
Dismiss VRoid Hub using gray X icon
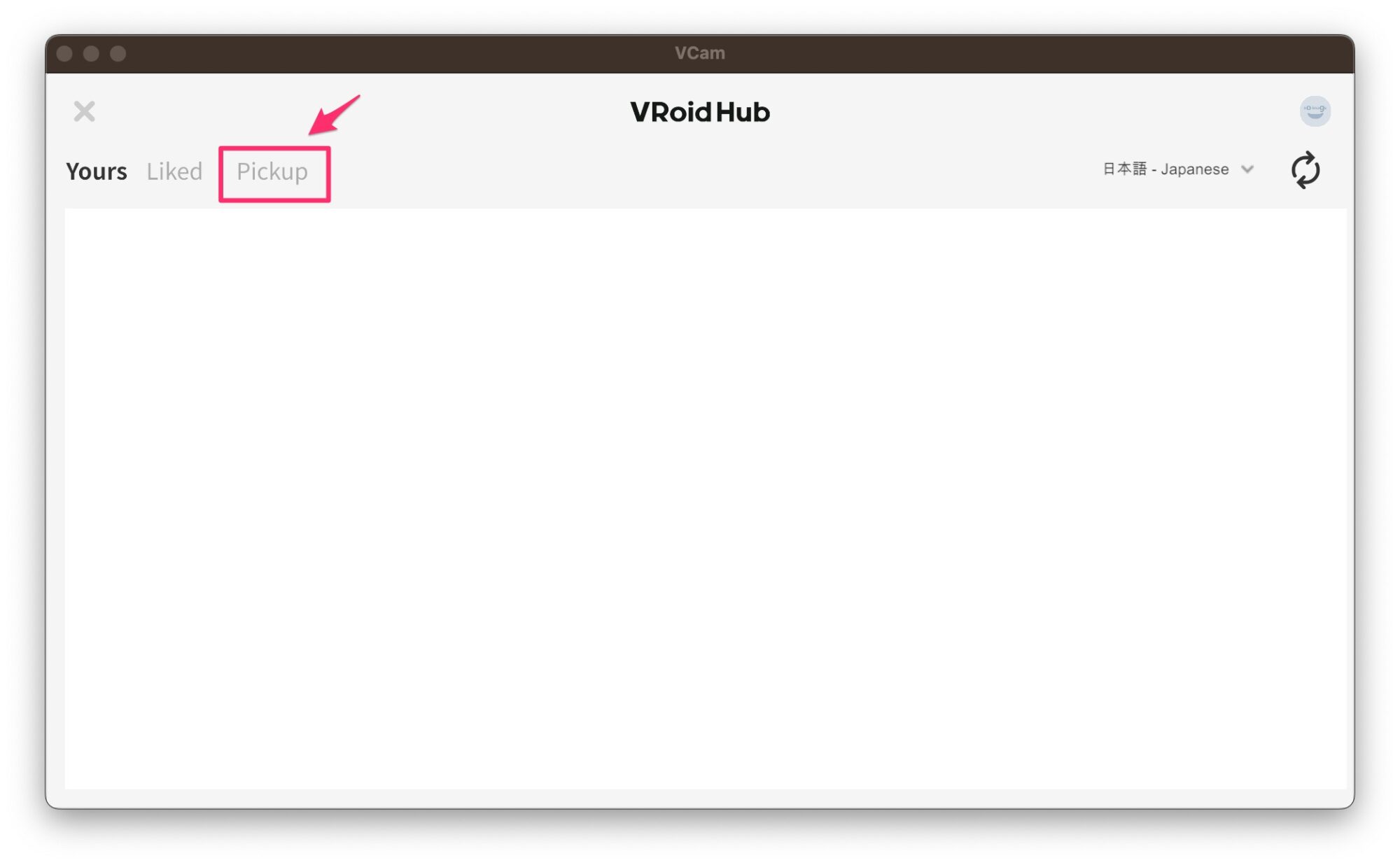tap(84, 111)
